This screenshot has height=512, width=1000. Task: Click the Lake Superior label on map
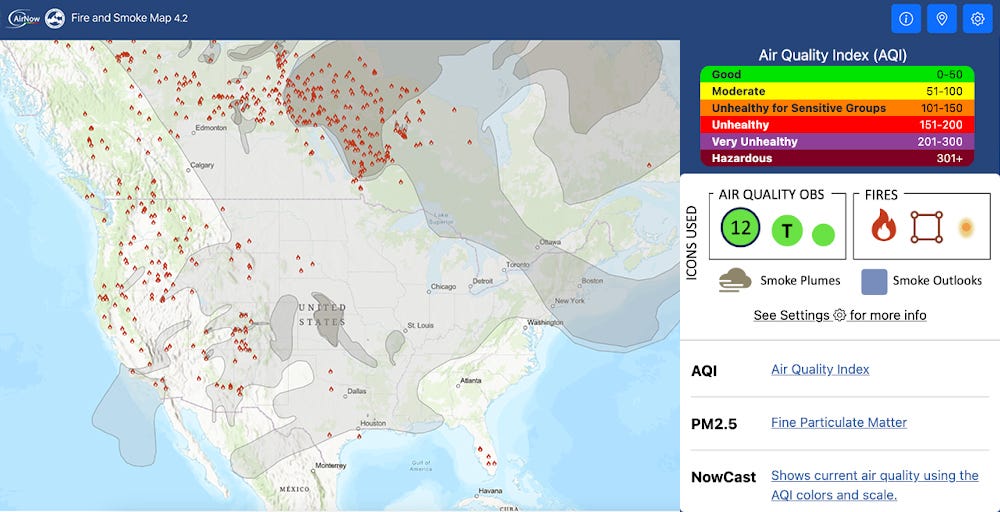[x=442, y=218]
